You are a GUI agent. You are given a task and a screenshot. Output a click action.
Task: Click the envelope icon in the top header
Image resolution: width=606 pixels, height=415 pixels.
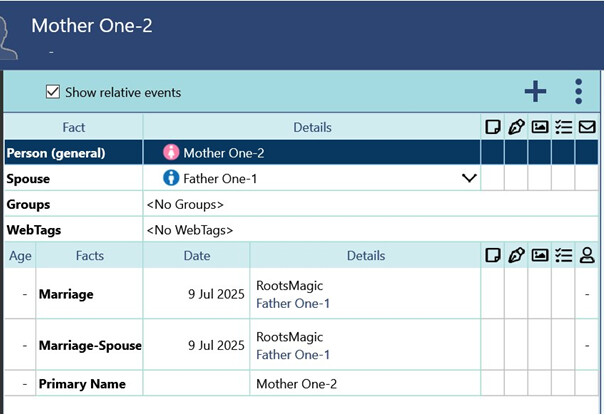tap(587, 127)
